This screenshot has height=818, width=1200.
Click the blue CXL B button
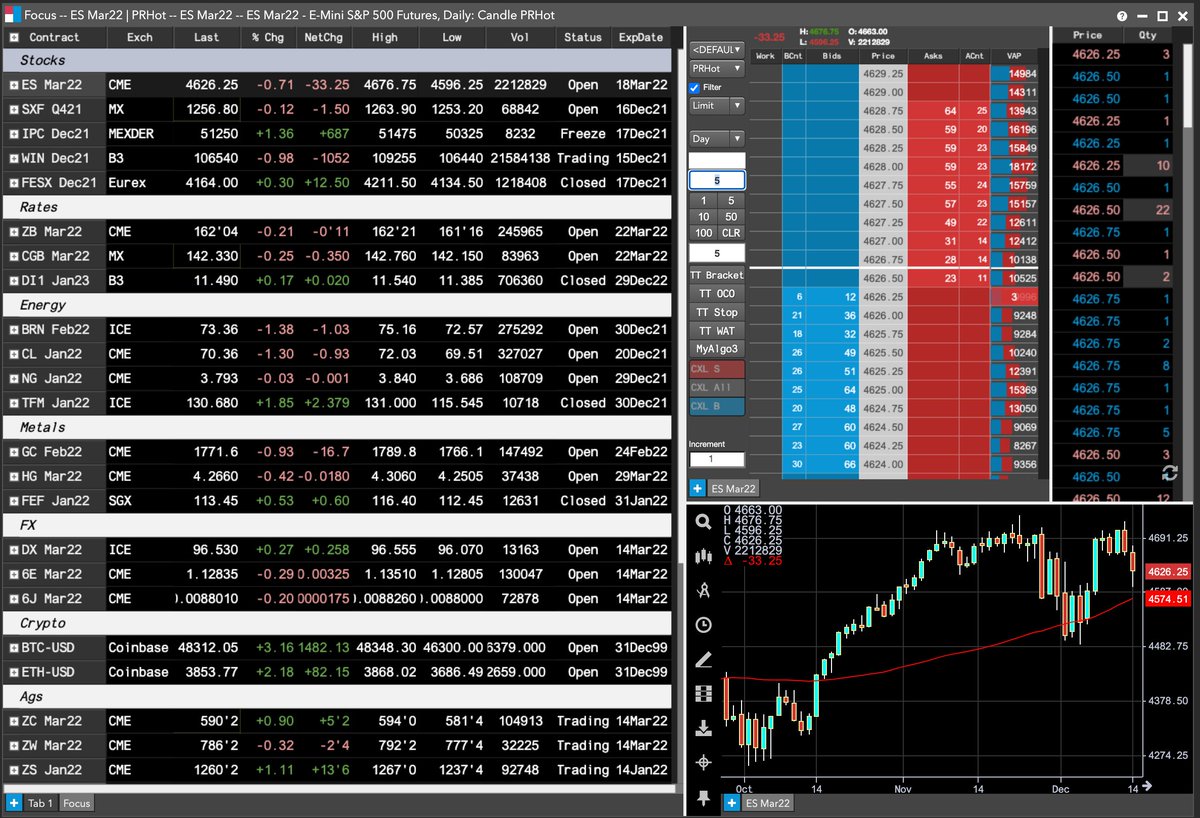point(717,406)
